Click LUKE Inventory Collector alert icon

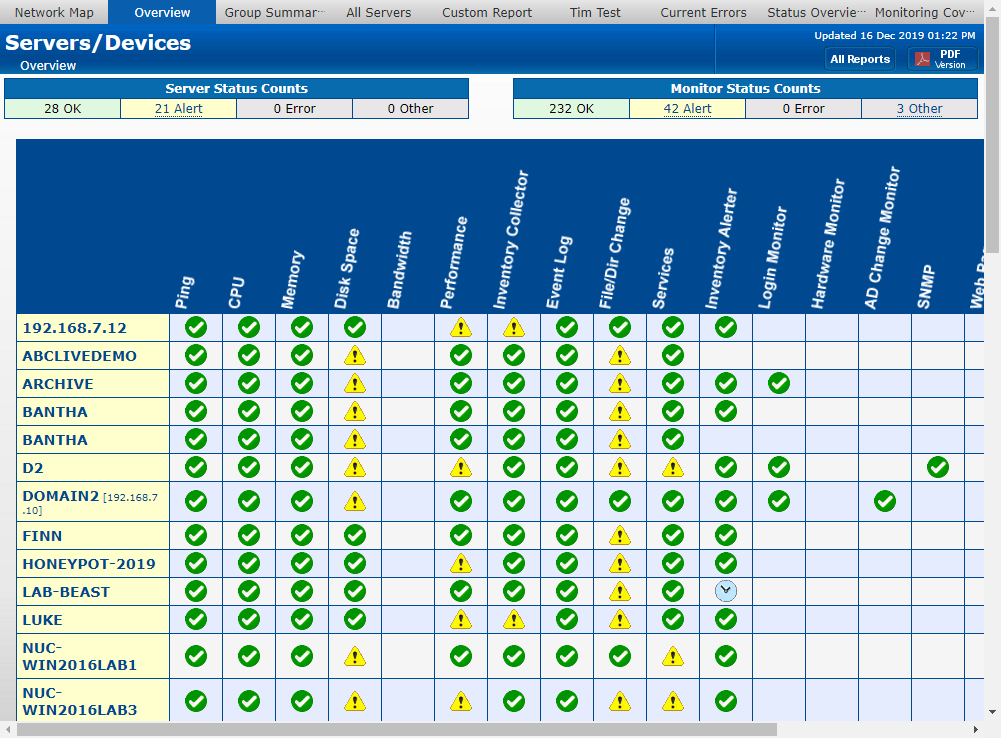point(513,620)
